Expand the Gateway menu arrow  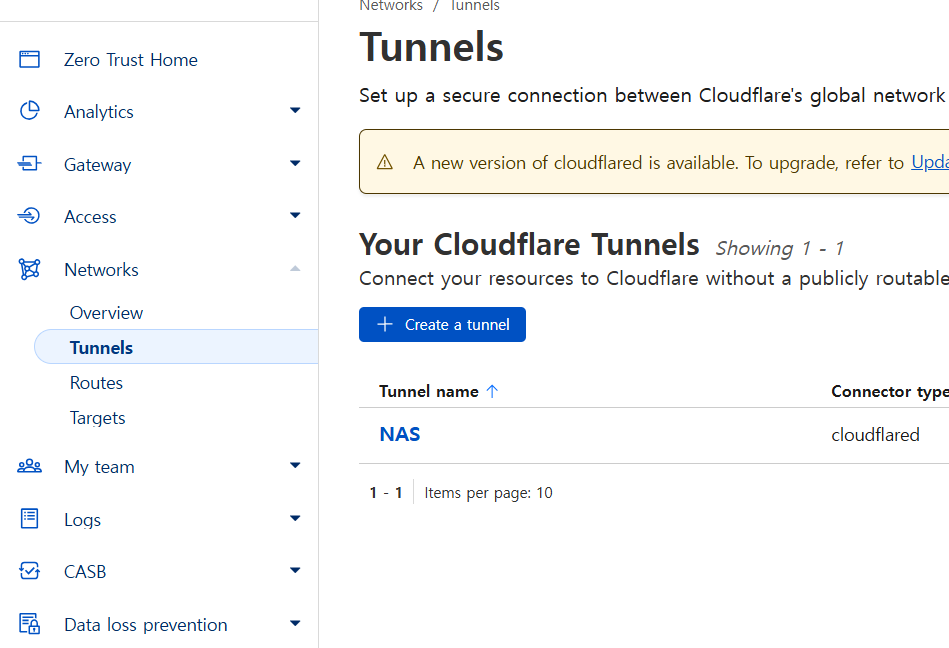[x=295, y=163]
